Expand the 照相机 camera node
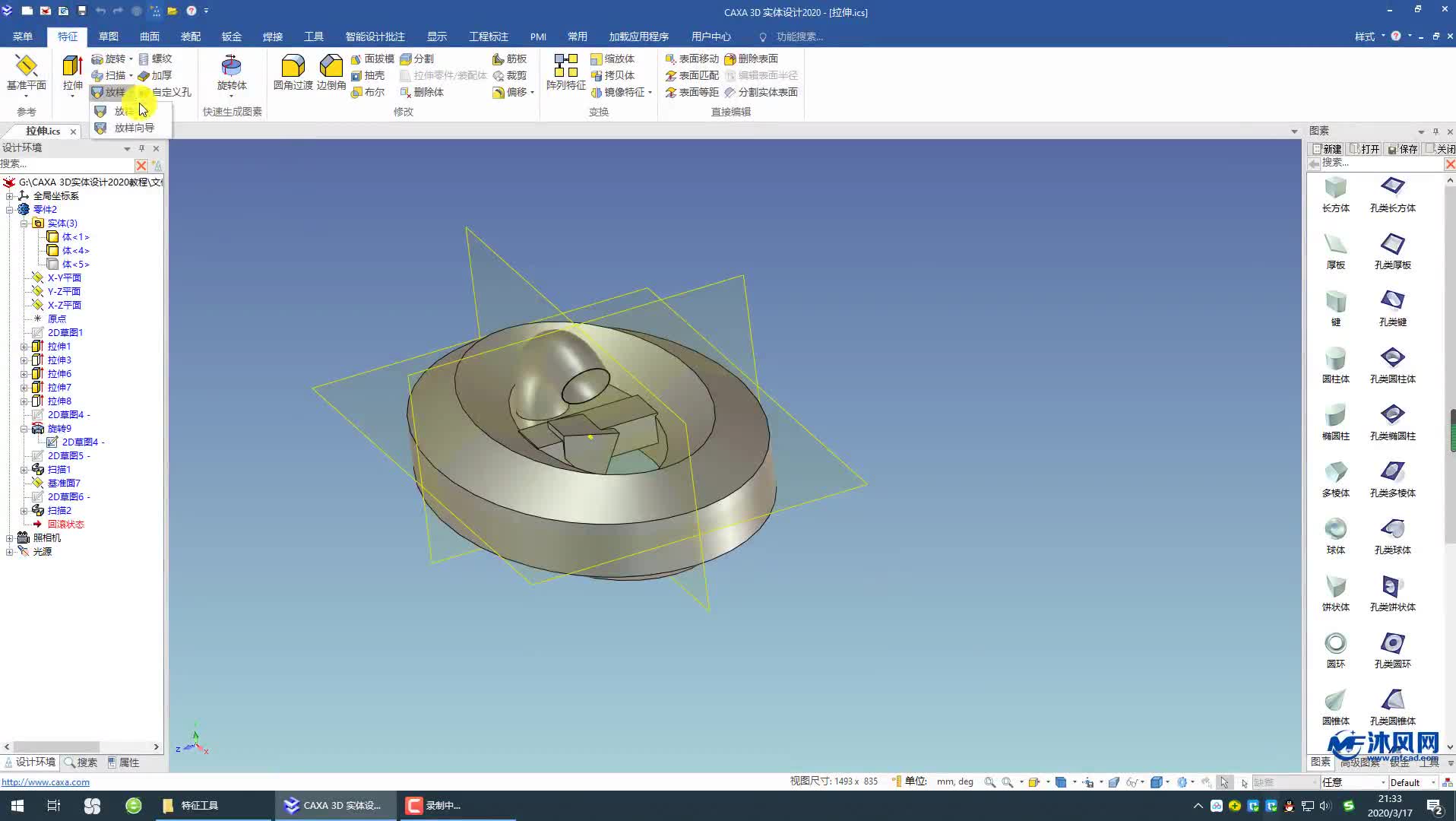This screenshot has width=1456, height=821. (9, 538)
